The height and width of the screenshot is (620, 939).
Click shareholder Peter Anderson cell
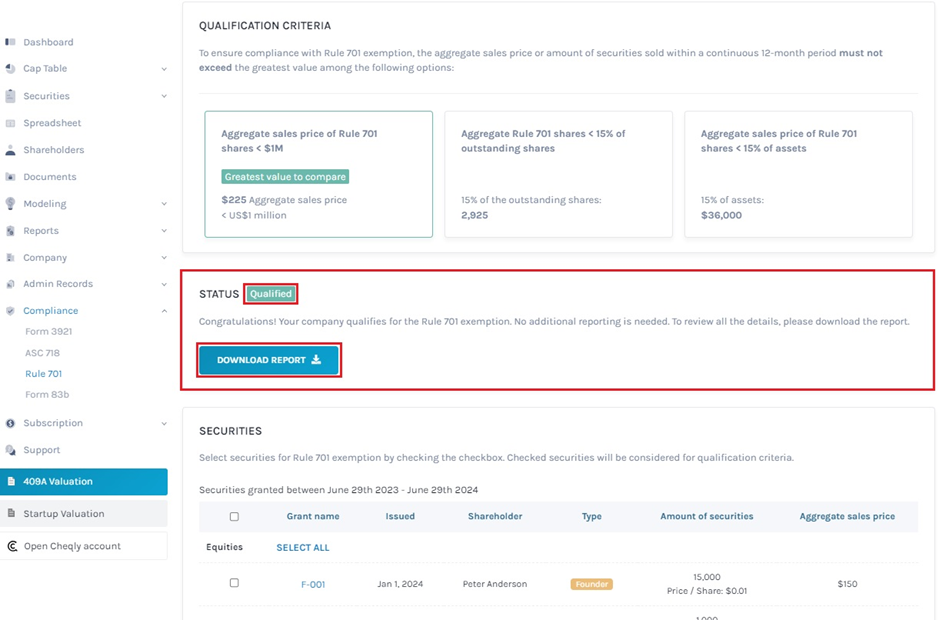click(x=495, y=584)
